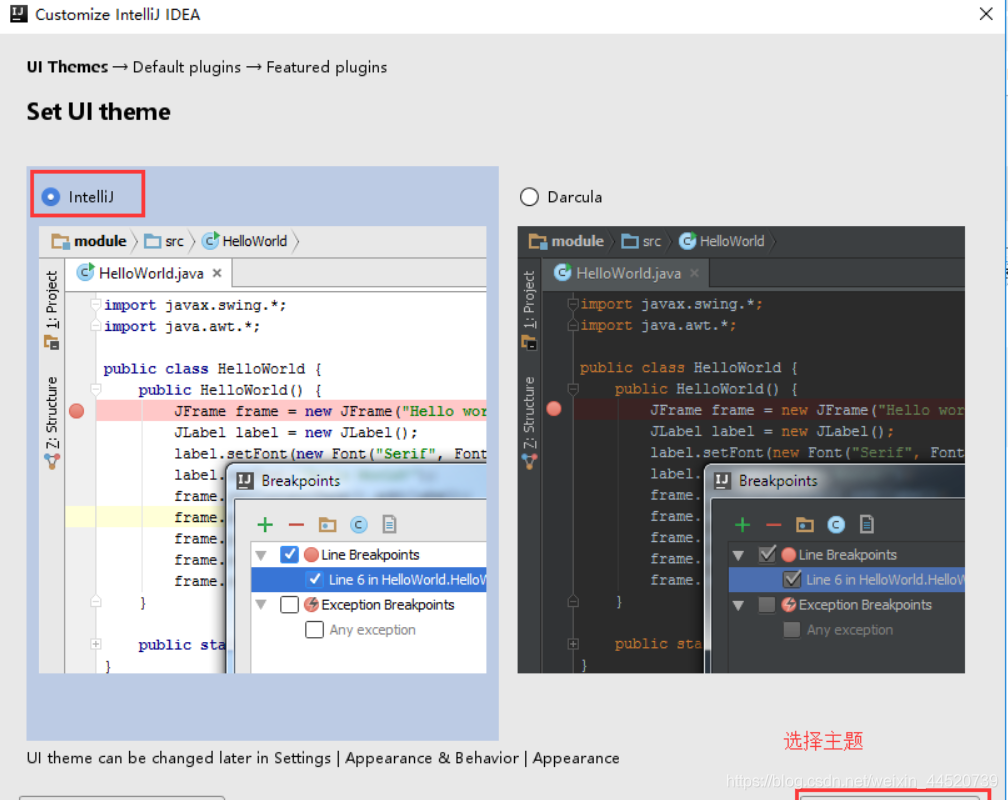Image resolution: width=1008 pixels, height=800 pixels.
Task: Collapse Exception Breakpoints node in Darcula preview
Action: [738, 605]
